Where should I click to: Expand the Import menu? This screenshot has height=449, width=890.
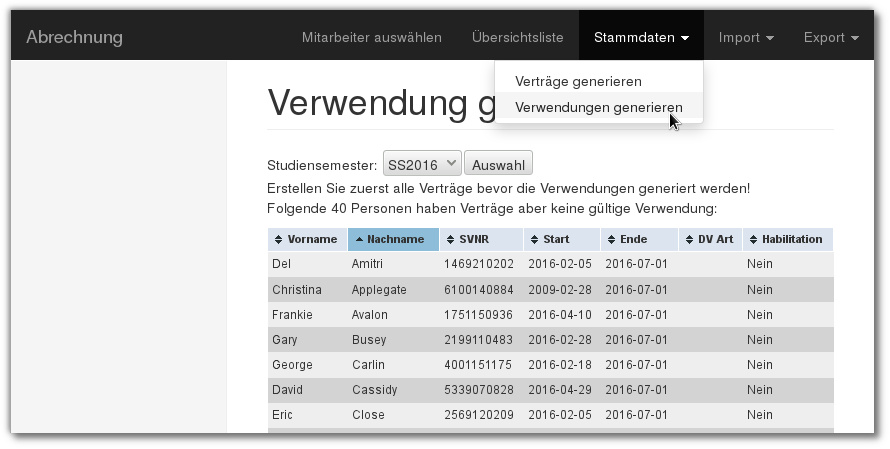pos(746,38)
